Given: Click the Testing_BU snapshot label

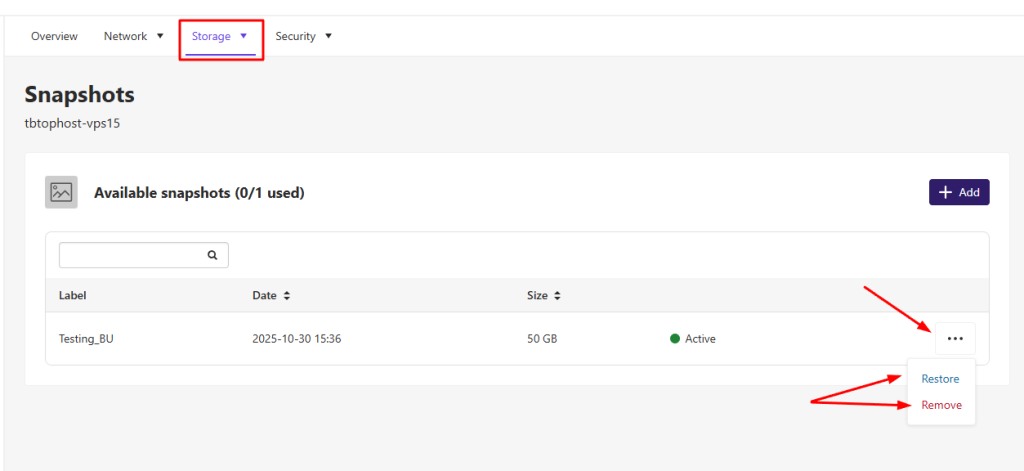Looking at the screenshot, I should point(86,339).
